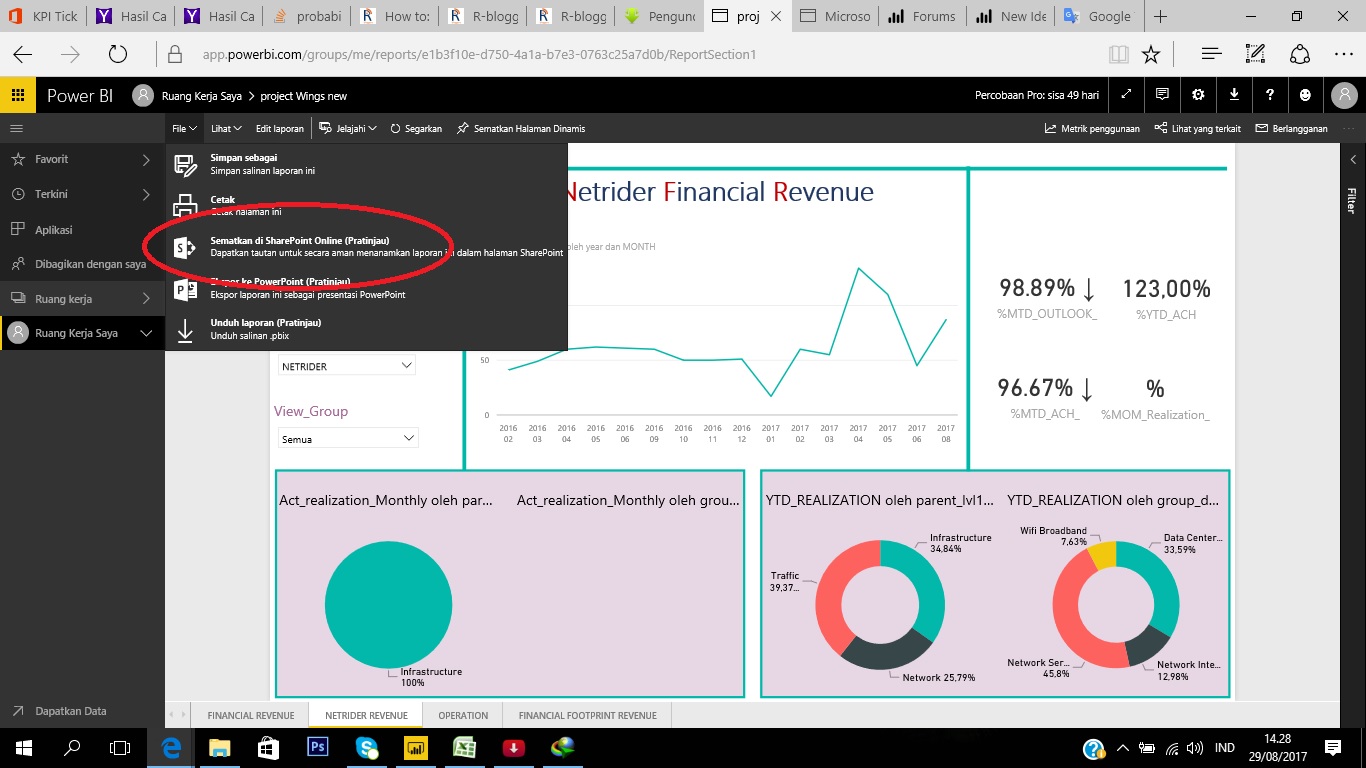Click Segarkan refresh button
The width and height of the screenshot is (1366, 768).
(x=416, y=128)
